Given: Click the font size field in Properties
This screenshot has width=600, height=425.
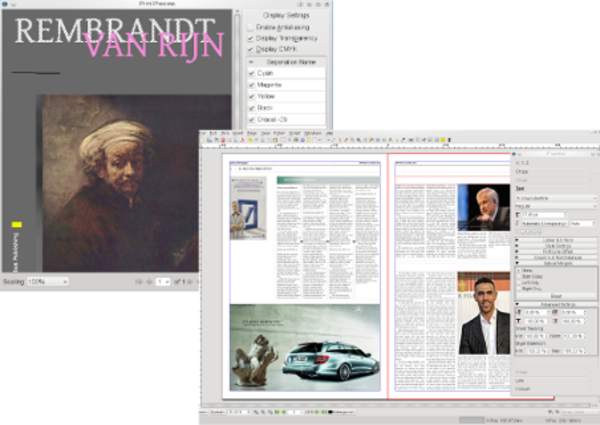Looking at the screenshot, I should [x=544, y=215].
